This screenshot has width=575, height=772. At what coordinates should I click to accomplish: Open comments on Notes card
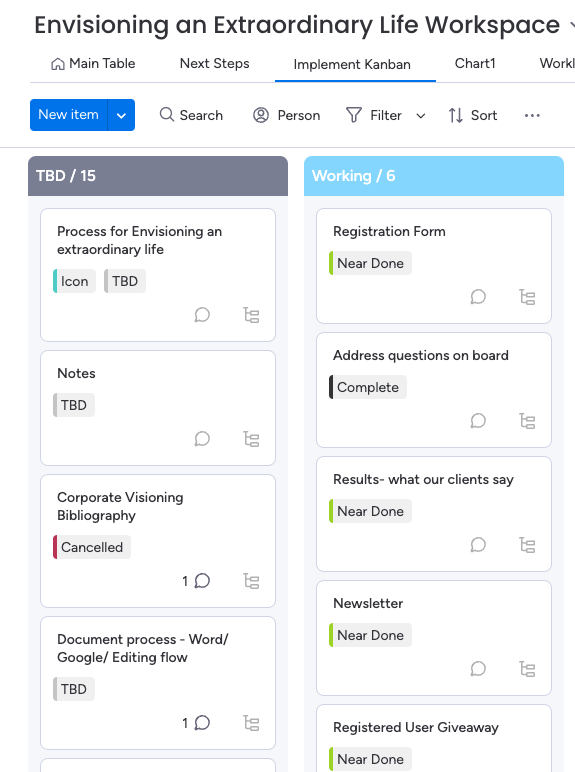[202, 439]
